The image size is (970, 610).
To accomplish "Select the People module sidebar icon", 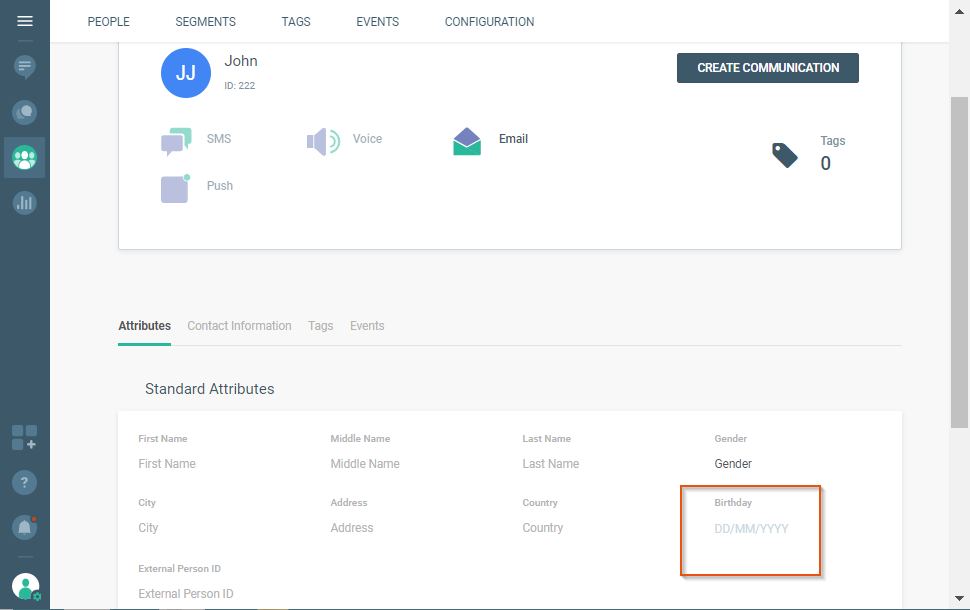I will click(x=25, y=158).
